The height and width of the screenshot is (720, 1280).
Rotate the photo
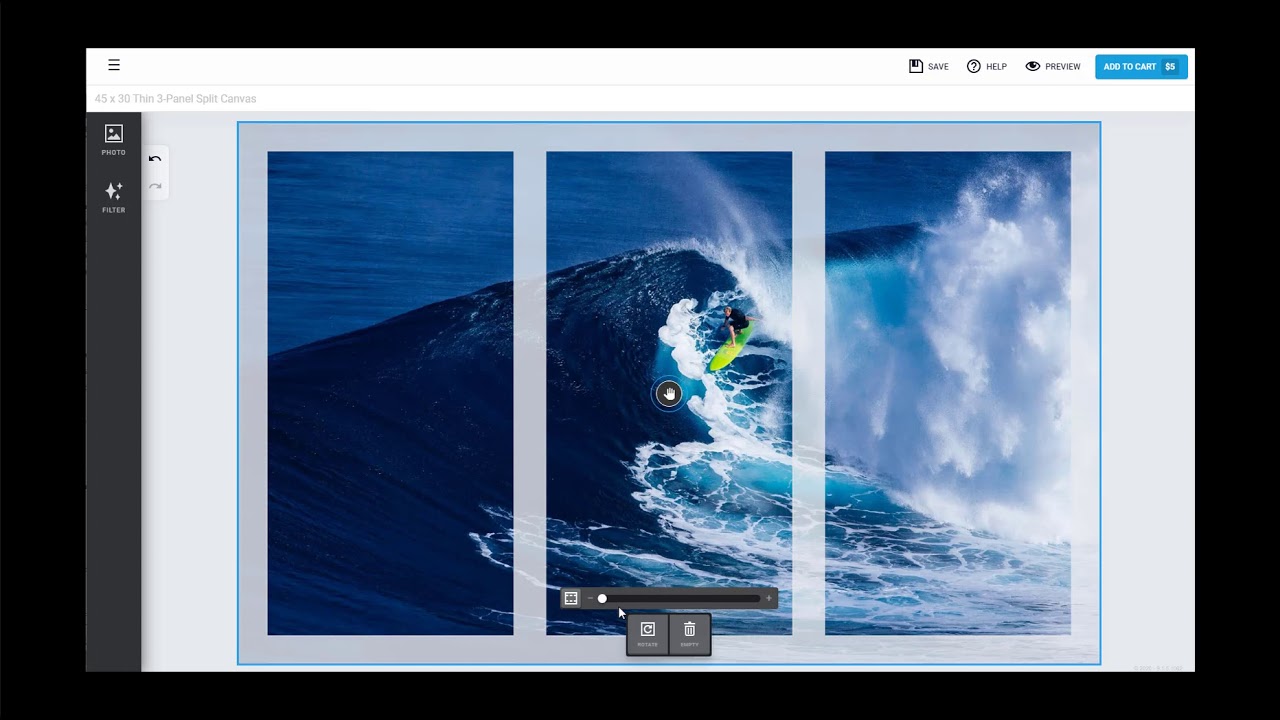tap(648, 634)
